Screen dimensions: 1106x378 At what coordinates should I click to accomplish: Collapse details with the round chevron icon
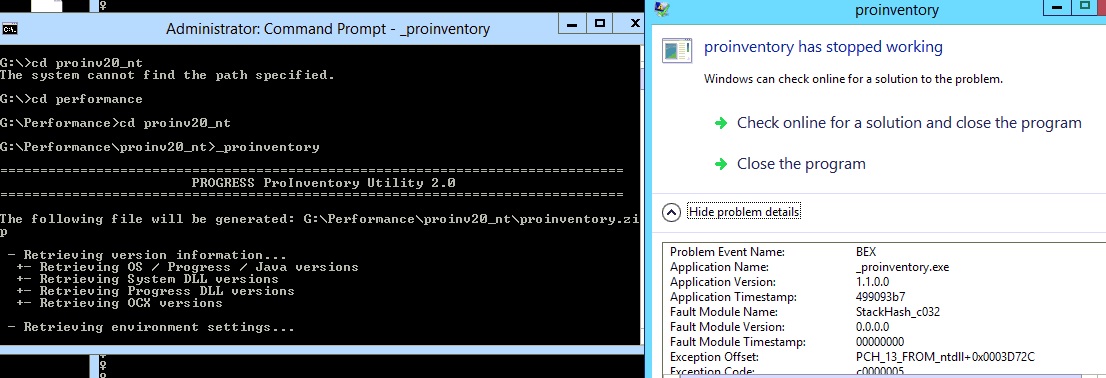[x=672, y=212]
